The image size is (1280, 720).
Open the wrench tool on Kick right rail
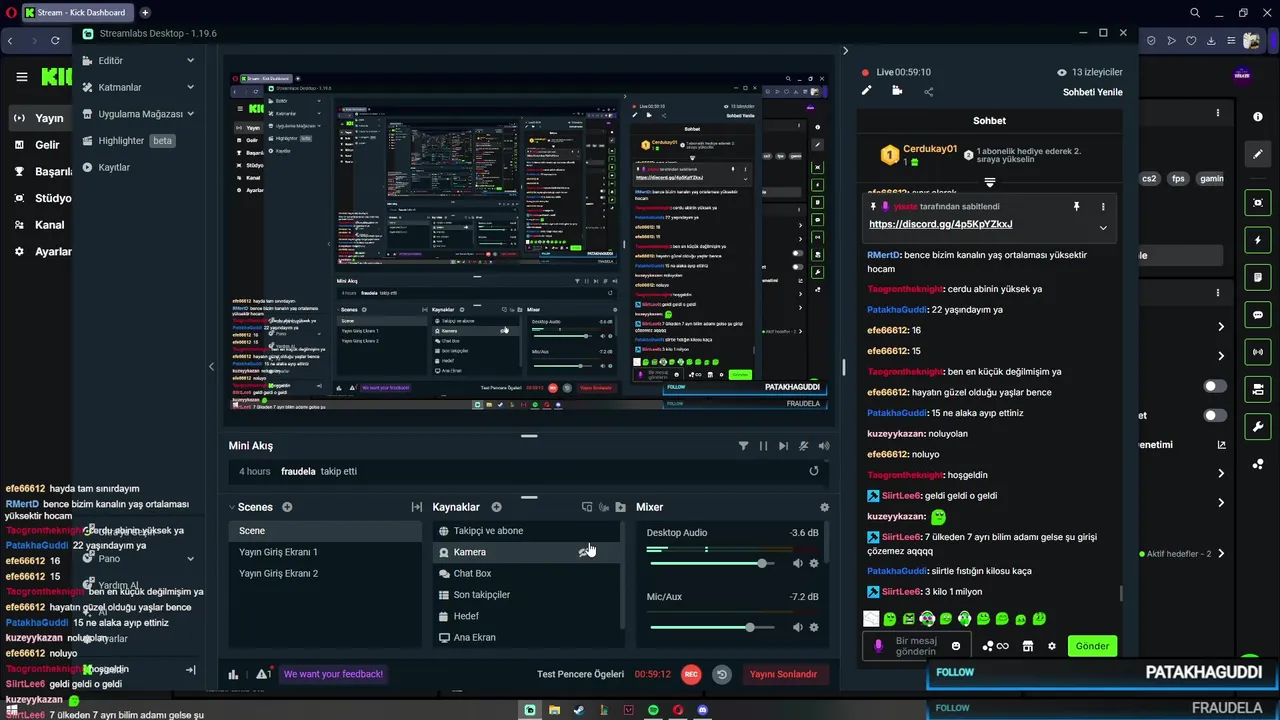pos(1258,426)
